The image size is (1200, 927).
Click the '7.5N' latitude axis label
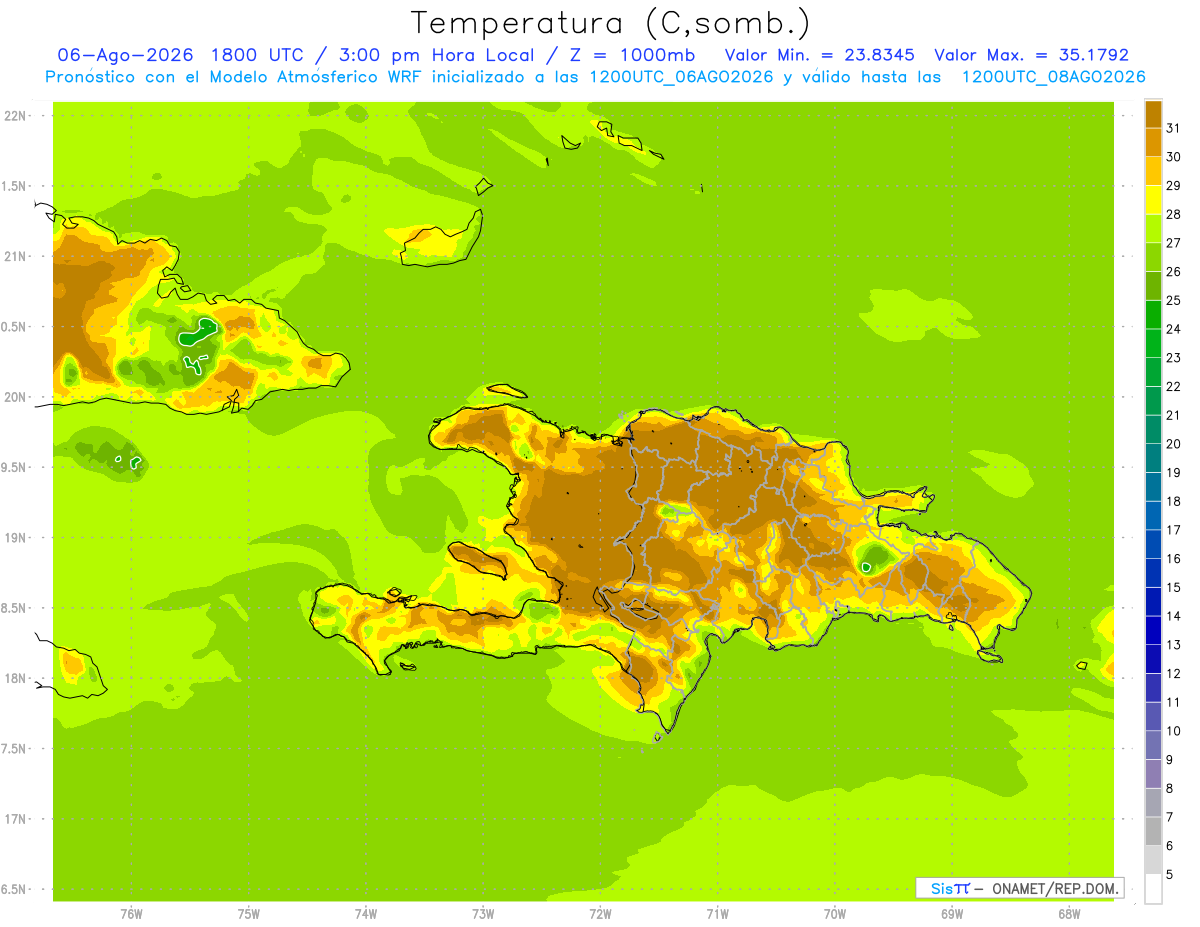pyautogui.click(x=15, y=749)
